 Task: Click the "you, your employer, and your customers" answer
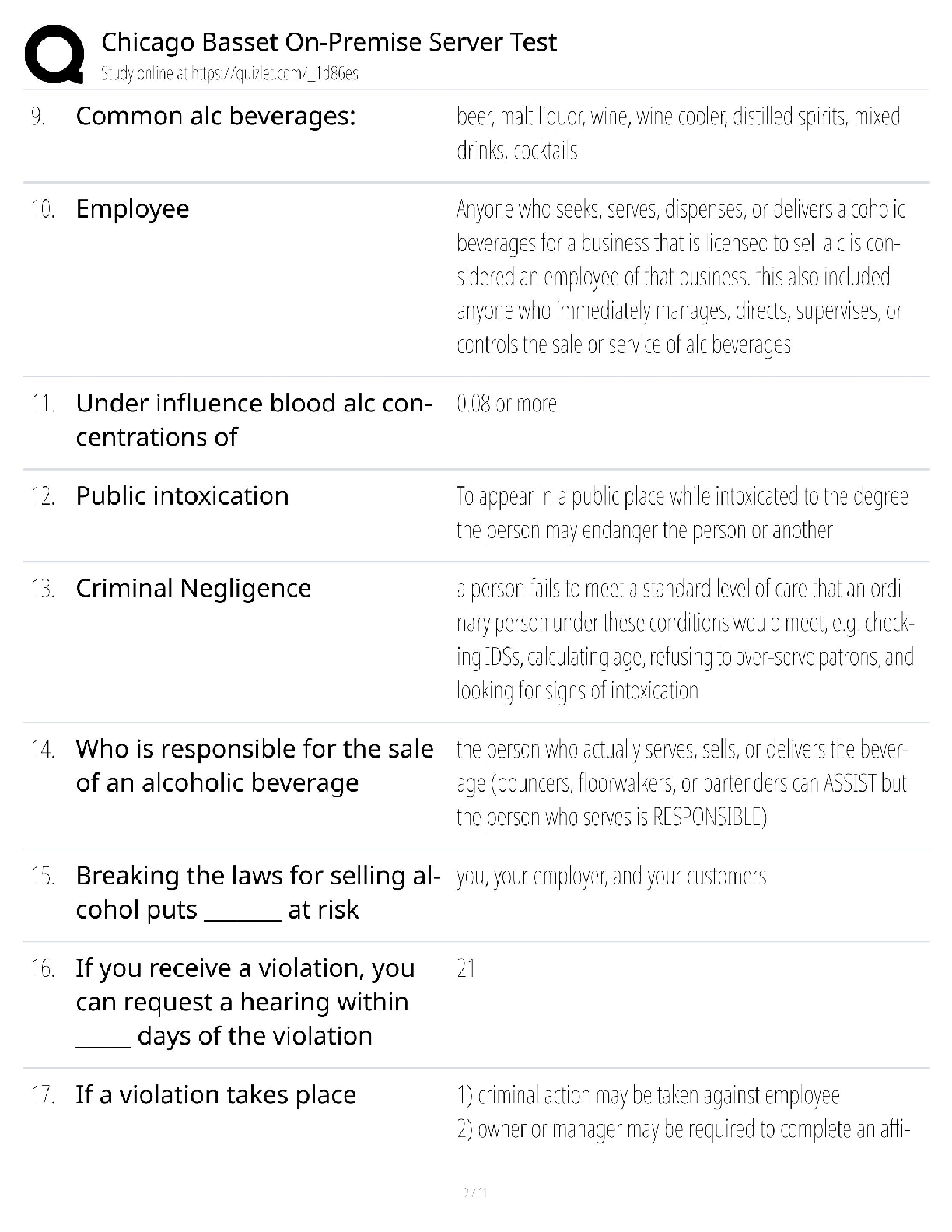coord(611,877)
